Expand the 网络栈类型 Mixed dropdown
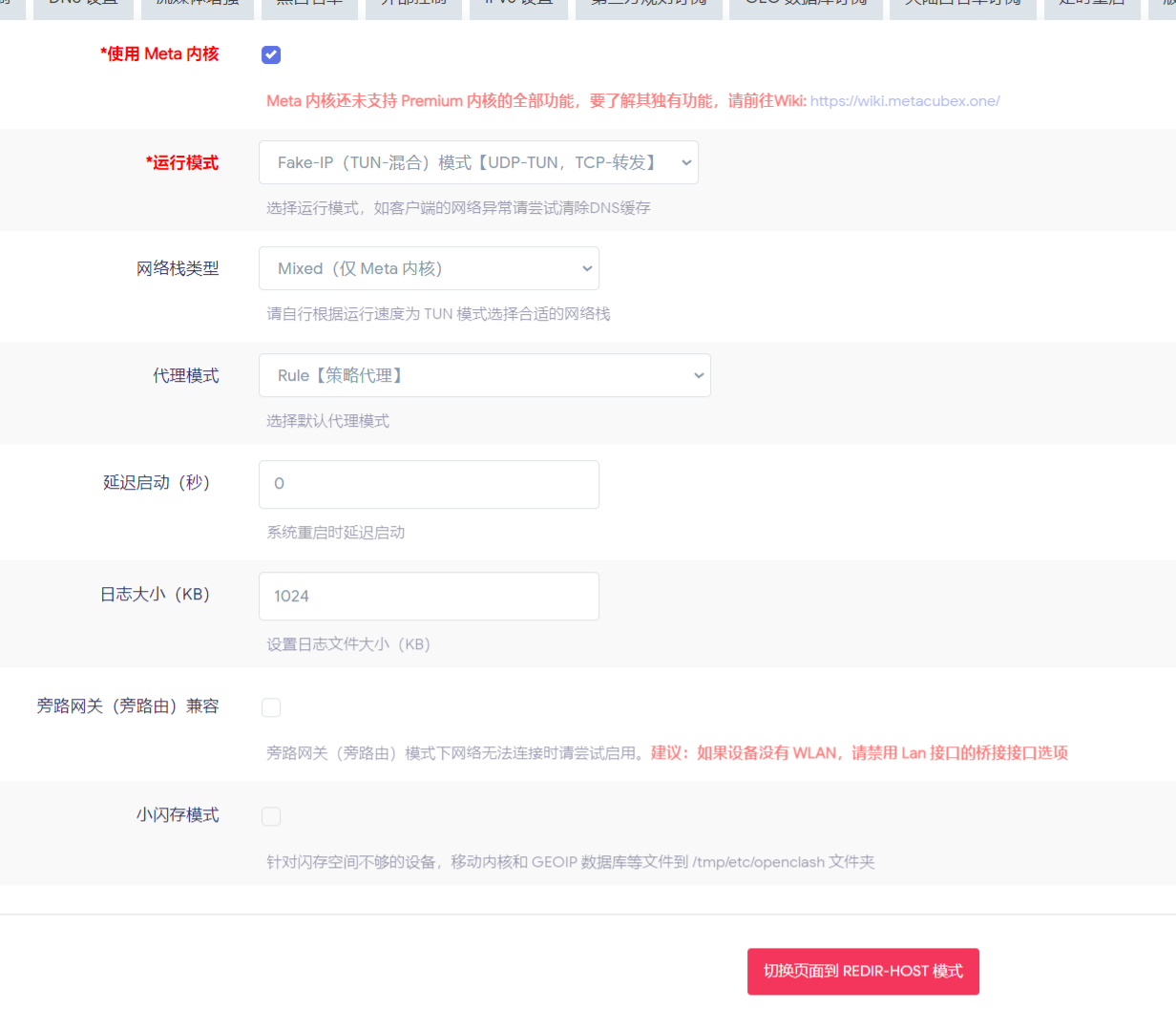1176x1030 pixels. (x=429, y=268)
